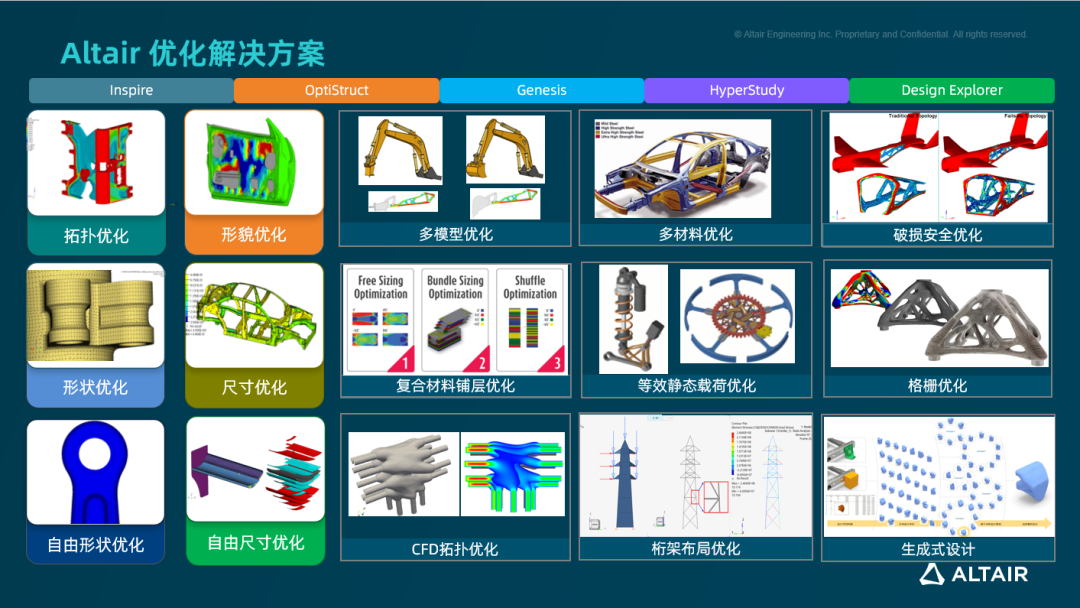Select the 生成式设计 (generative design) panel
The width and height of the screenshot is (1080, 608).
(937, 480)
